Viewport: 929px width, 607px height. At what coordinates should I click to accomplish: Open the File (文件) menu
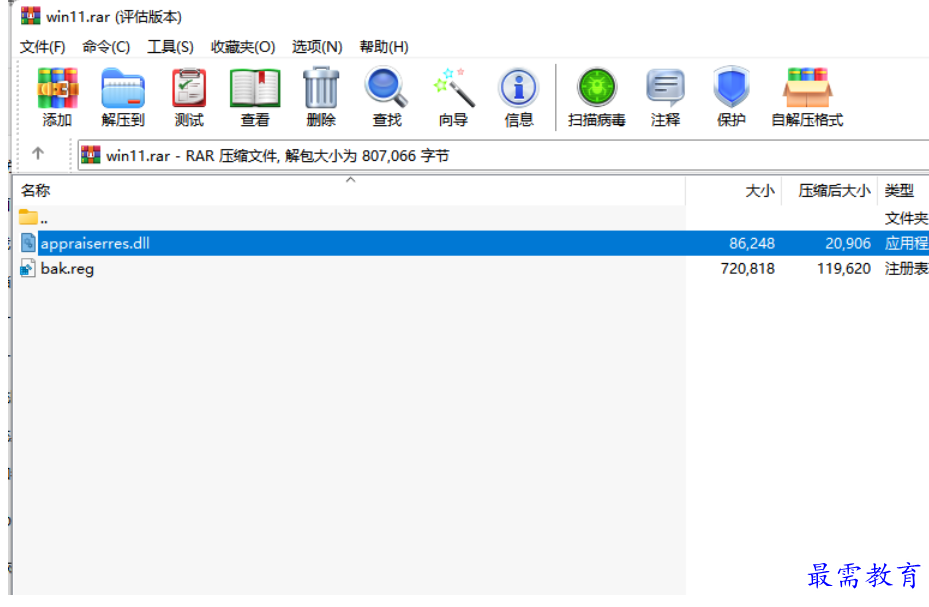pyautogui.click(x=42, y=47)
